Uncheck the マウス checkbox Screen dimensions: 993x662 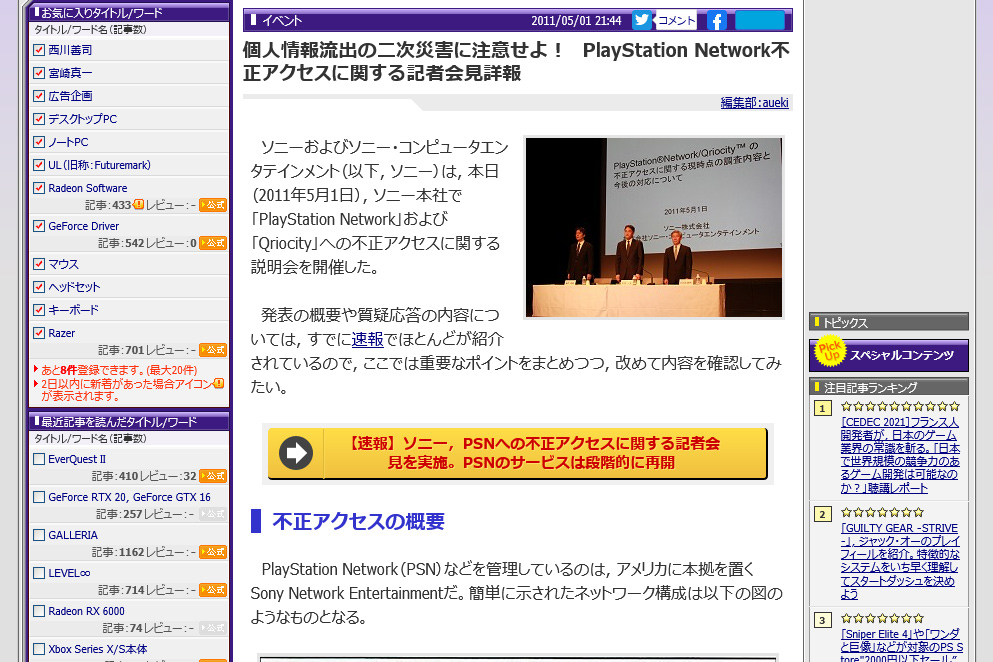[39, 264]
